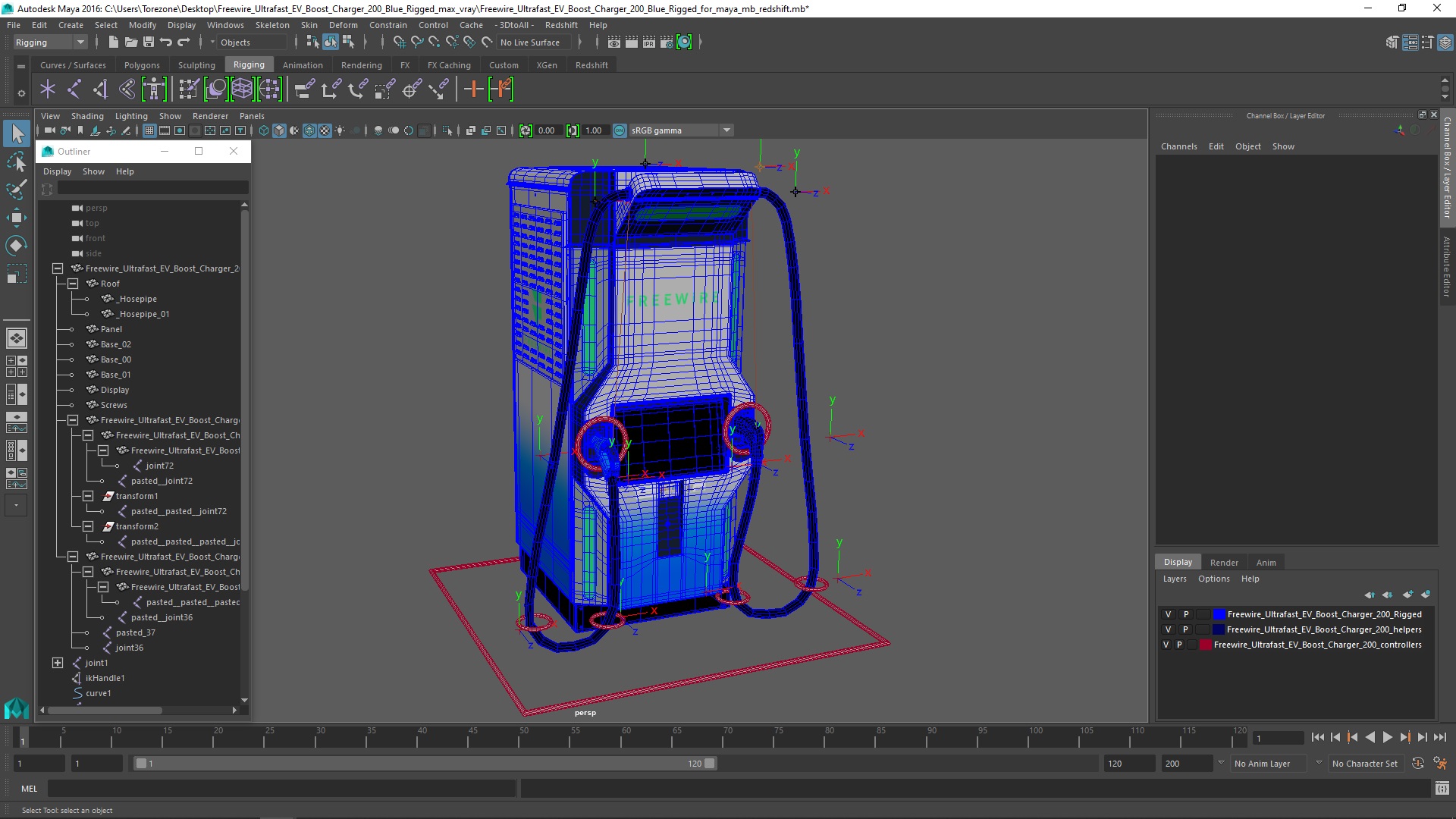Click the Undo arrow icon
Image resolution: width=1456 pixels, height=819 pixels.
click(x=166, y=42)
